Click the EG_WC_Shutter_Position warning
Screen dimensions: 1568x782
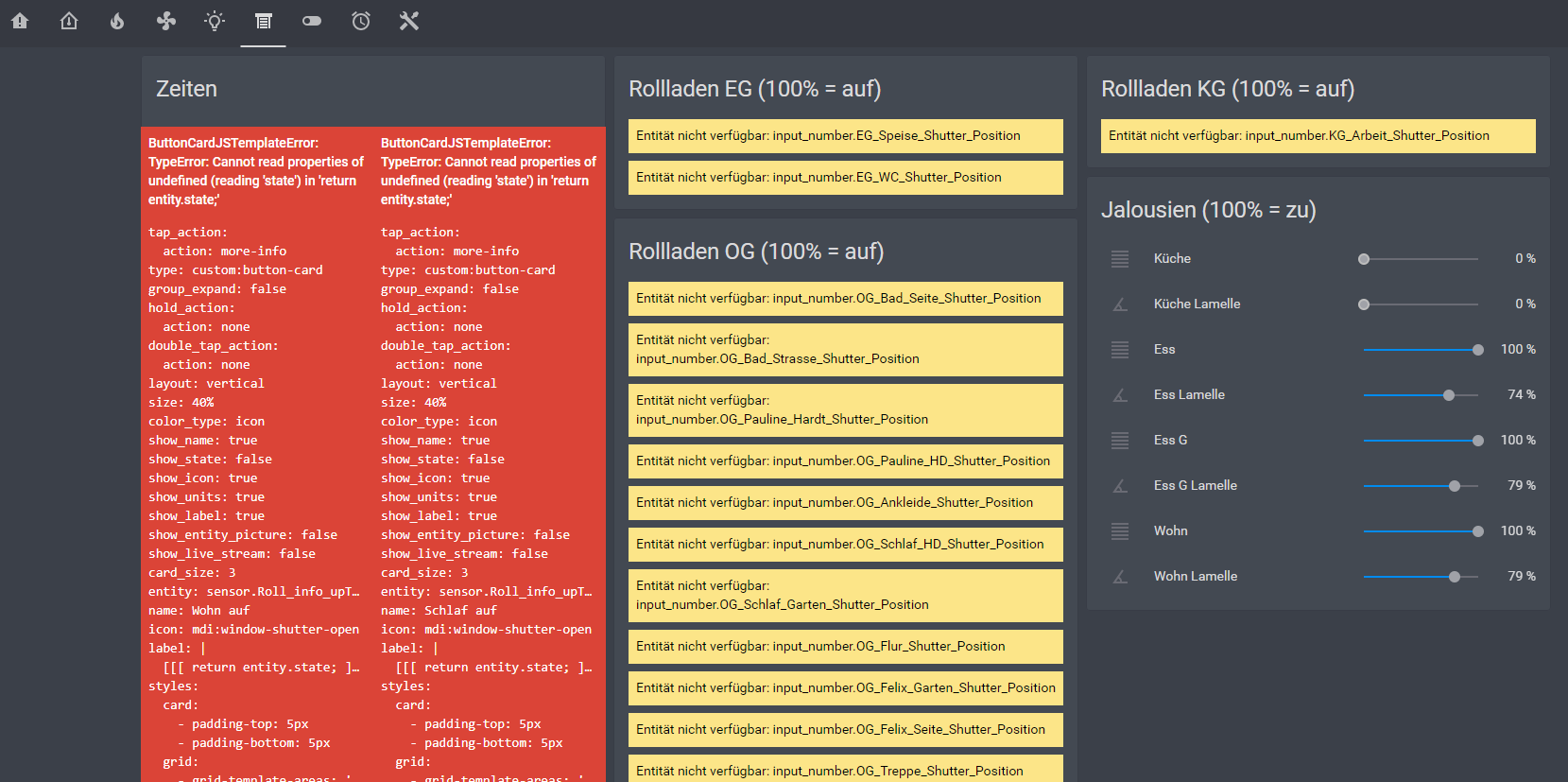coord(846,178)
